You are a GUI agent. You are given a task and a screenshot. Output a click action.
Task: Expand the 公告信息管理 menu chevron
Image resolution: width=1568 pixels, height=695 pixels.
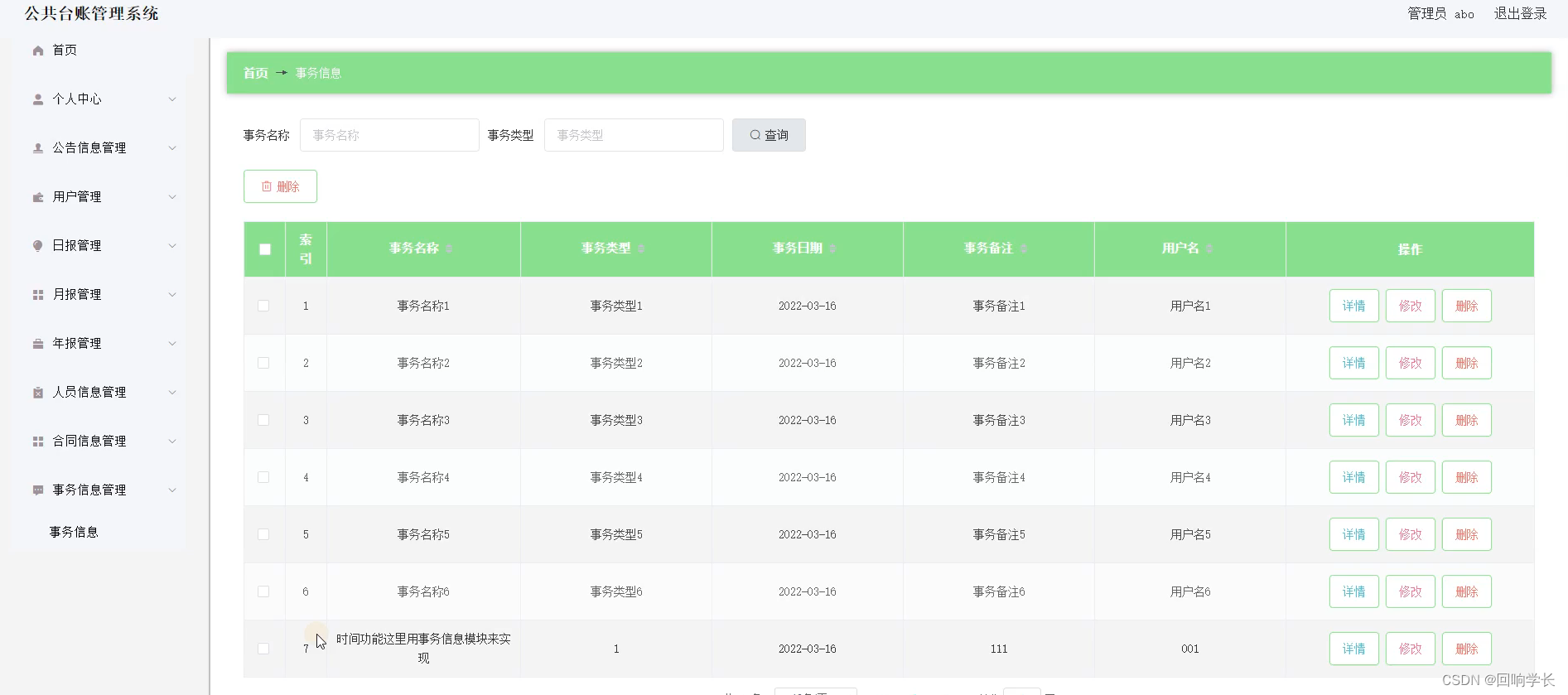(172, 148)
